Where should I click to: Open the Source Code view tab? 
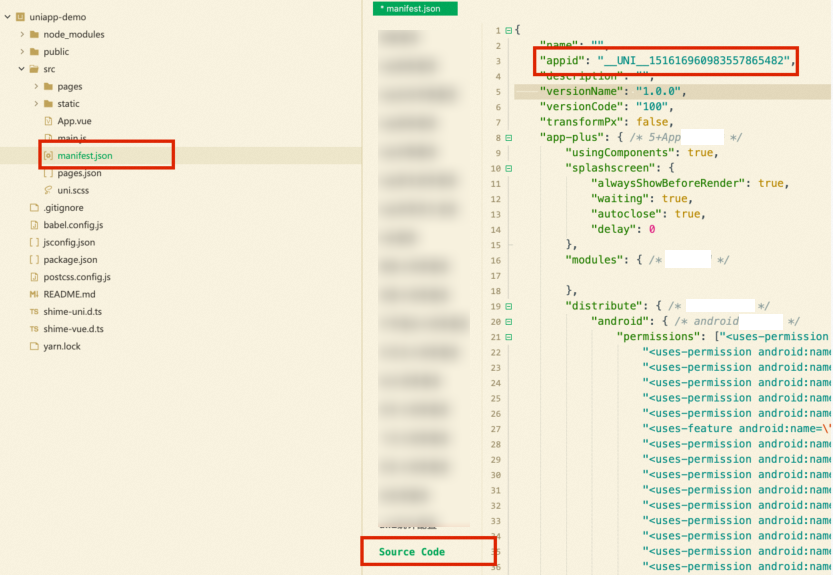(412, 552)
